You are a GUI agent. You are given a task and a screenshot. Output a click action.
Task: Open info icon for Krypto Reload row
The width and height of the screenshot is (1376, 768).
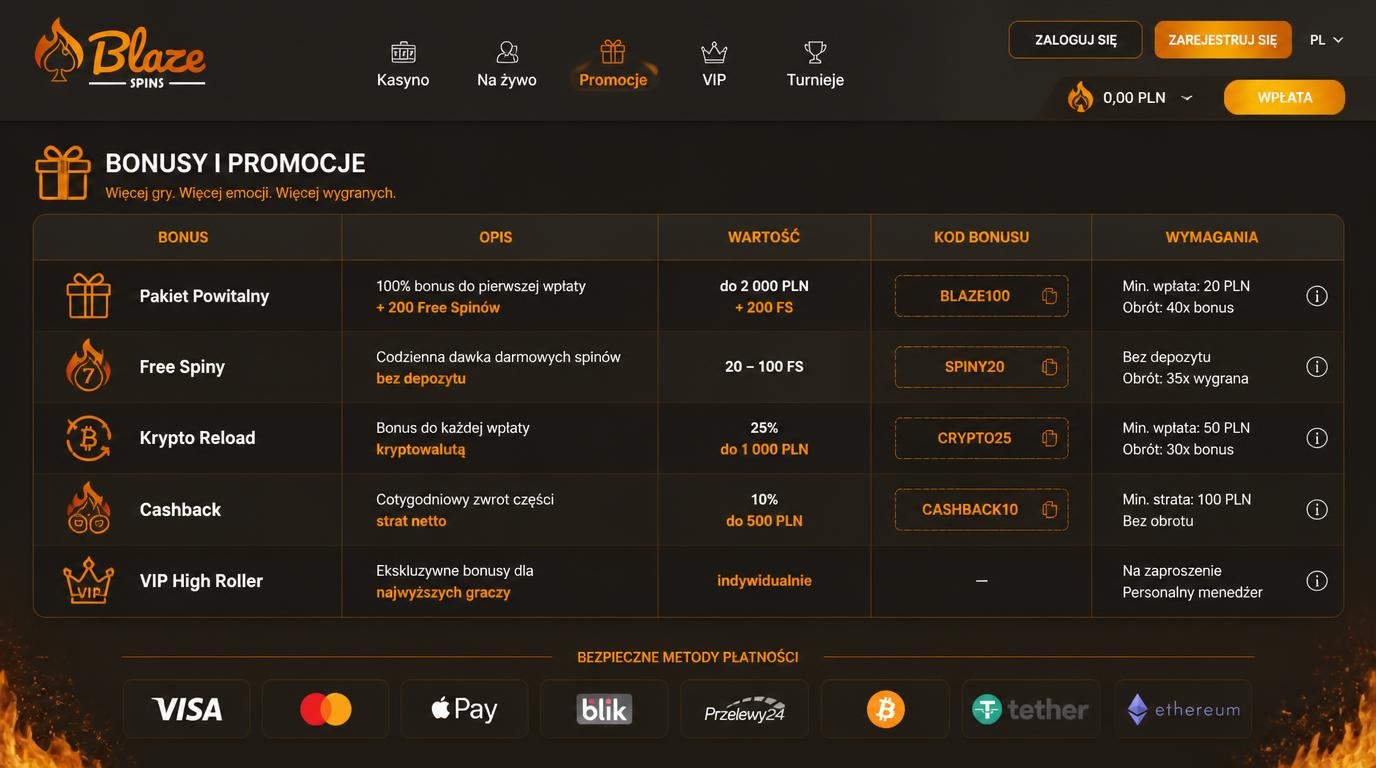[x=1317, y=438]
